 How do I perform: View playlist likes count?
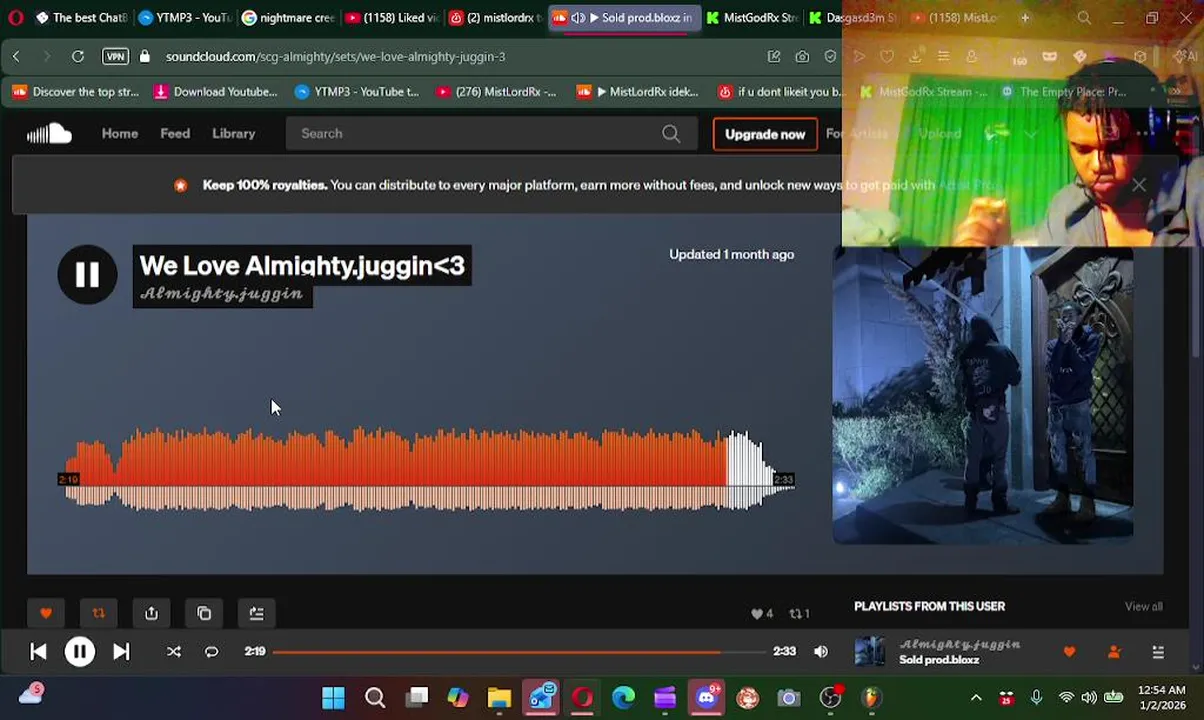pos(762,614)
